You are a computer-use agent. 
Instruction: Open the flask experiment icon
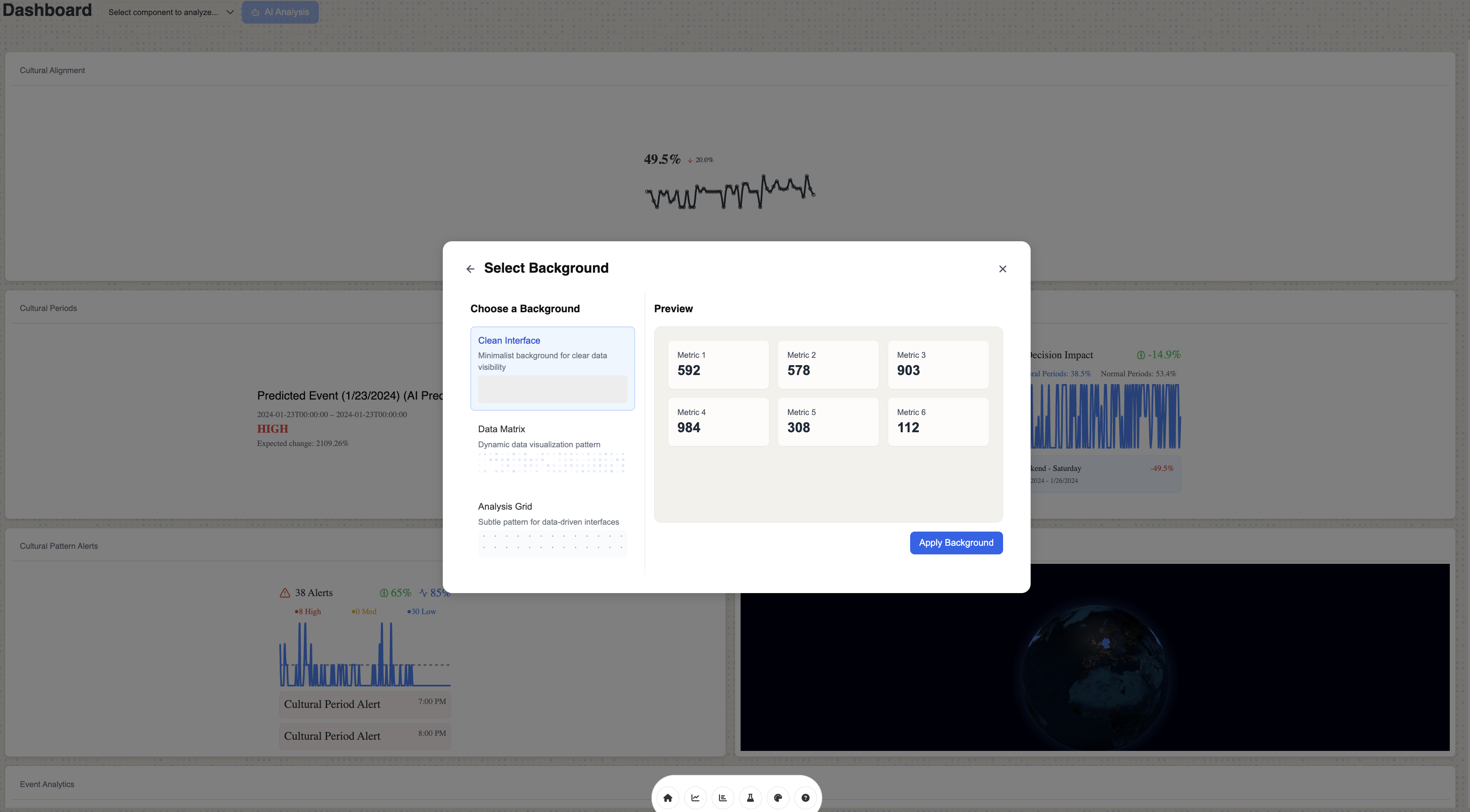750,798
